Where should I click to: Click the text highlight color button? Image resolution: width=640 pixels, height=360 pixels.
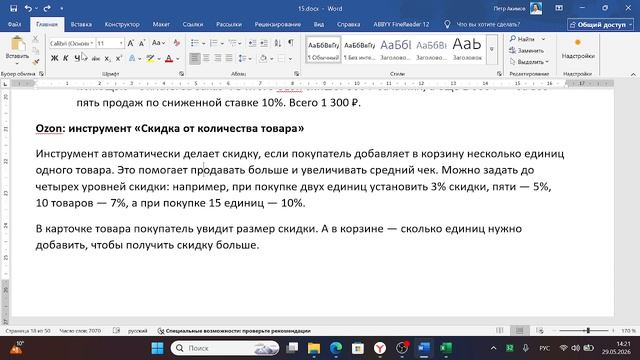click(151, 59)
